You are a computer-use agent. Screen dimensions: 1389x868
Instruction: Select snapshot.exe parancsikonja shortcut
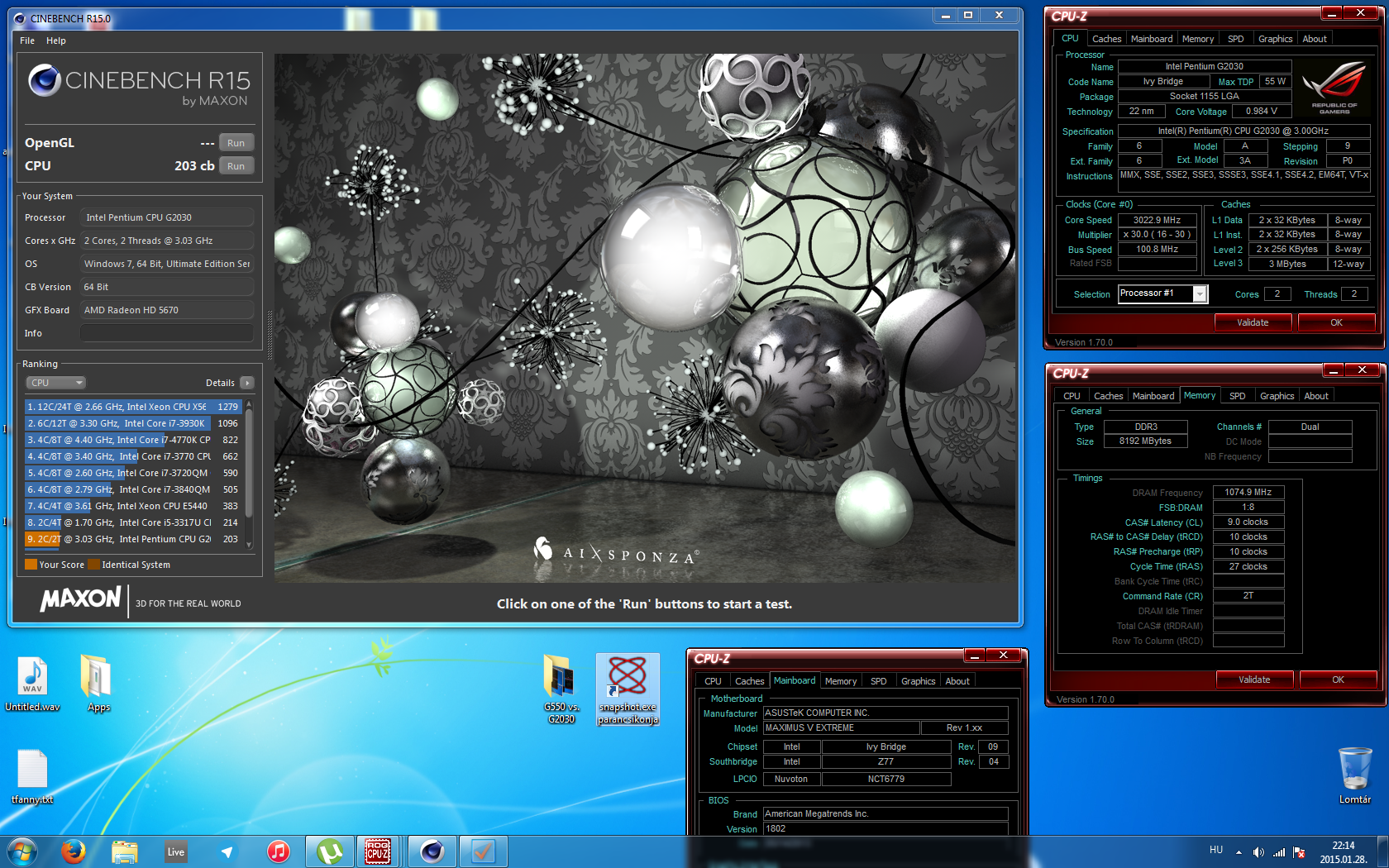point(628,689)
